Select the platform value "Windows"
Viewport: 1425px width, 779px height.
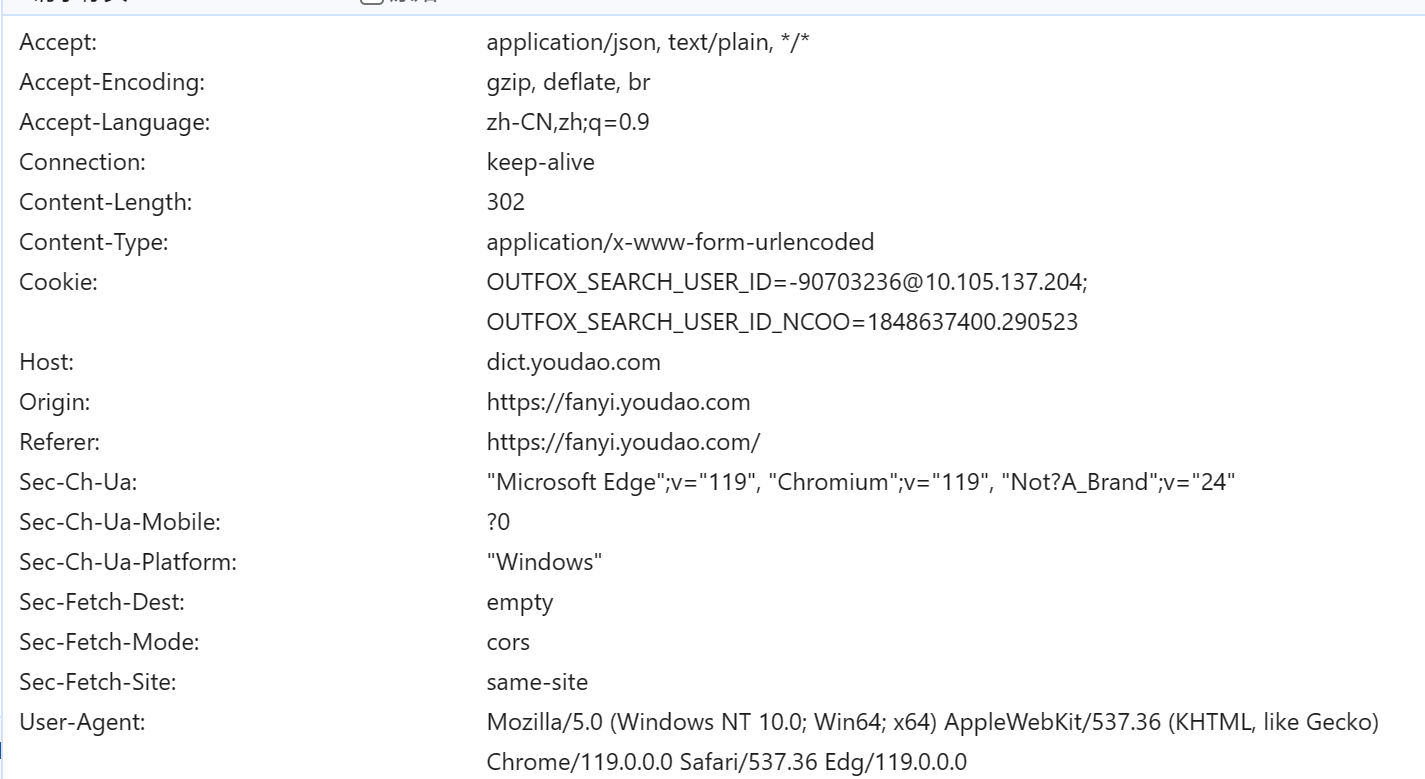click(544, 562)
